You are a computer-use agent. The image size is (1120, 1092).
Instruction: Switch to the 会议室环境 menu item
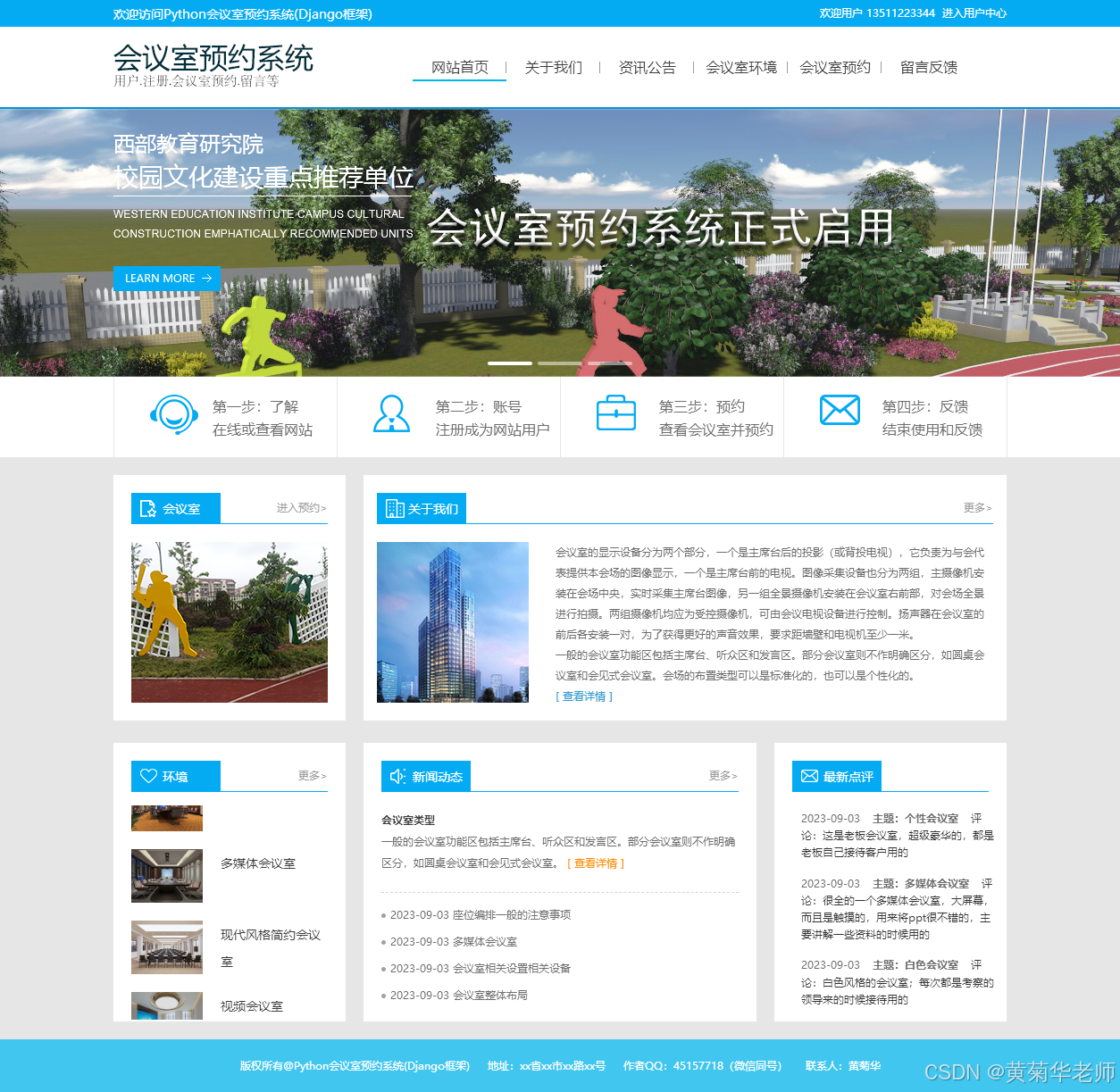(x=742, y=67)
